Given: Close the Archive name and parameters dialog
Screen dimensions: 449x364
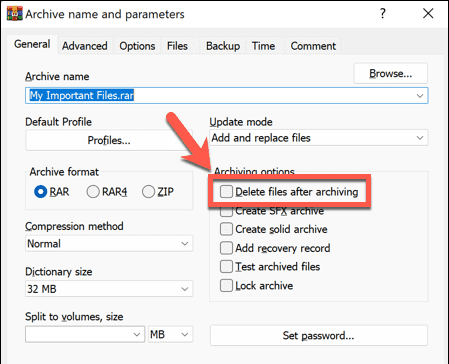Looking at the screenshot, I should [x=428, y=14].
